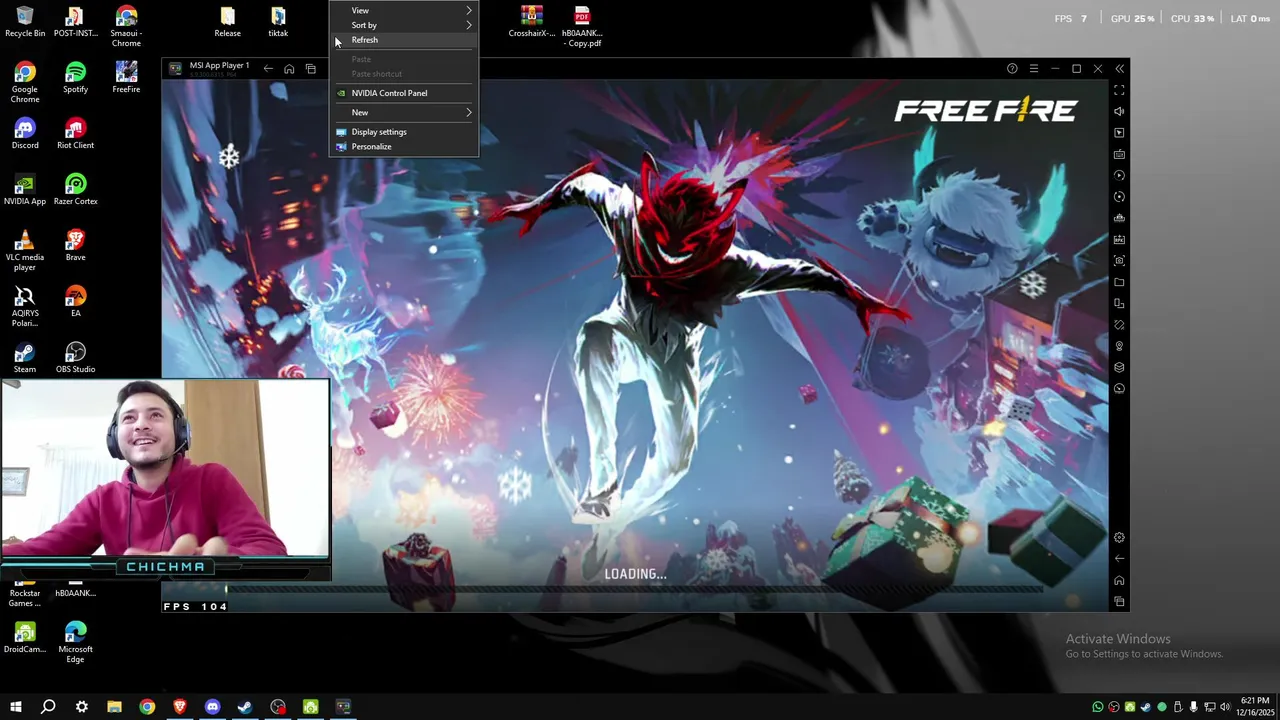Open media folder icon in sidebar
This screenshot has width=1280, height=720.
pyautogui.click(x=1119, y=283)
